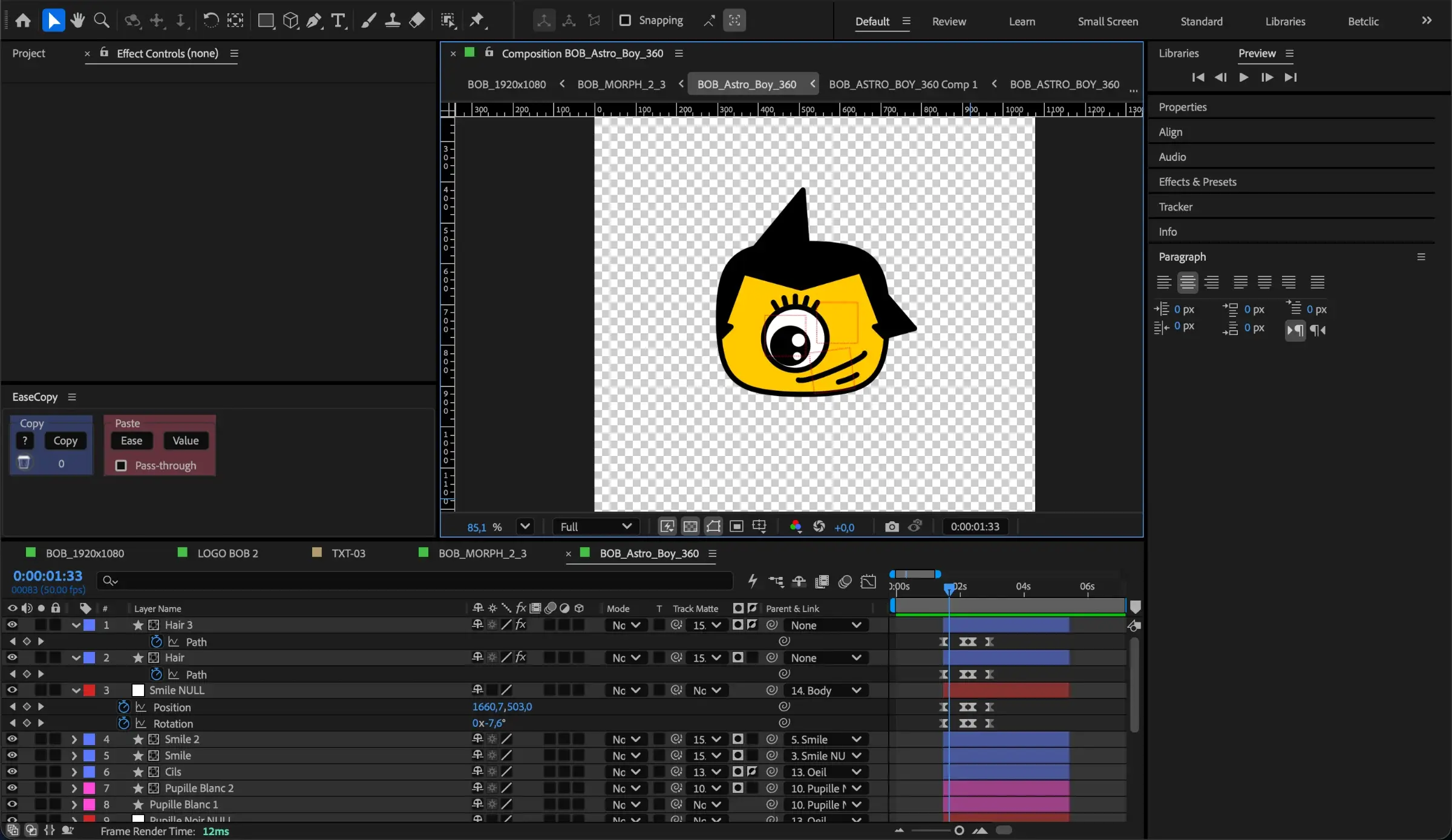Expand the Smile 2 layer properties
The width and height of the screenshot is (1452, 840).
tap(74, 739)
